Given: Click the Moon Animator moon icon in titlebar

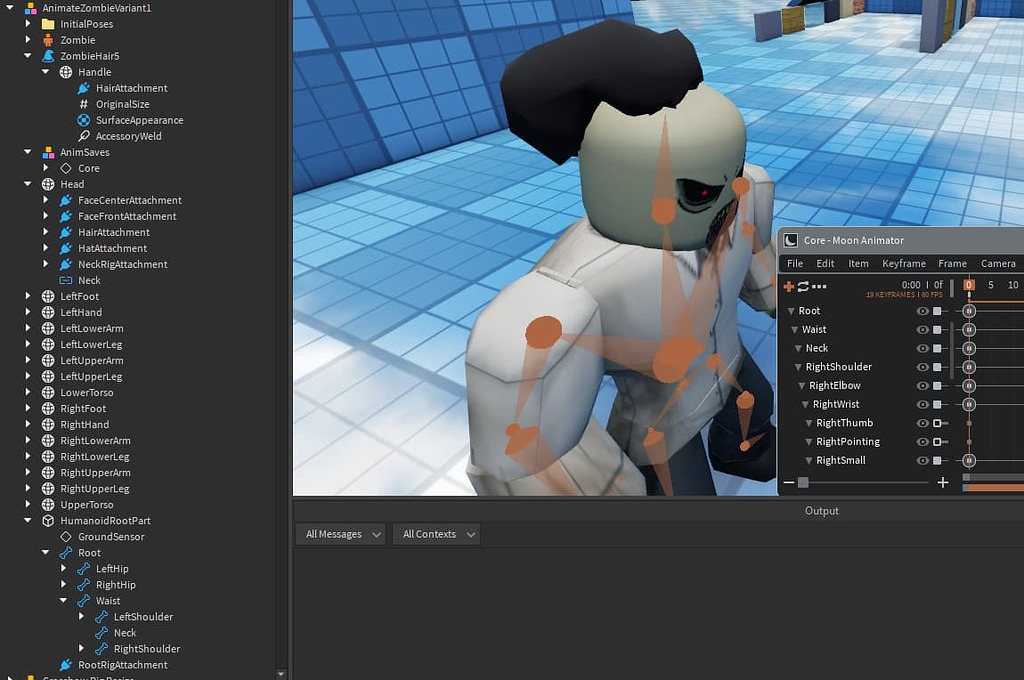Looking at the screenshot, I should coord(790,240).
